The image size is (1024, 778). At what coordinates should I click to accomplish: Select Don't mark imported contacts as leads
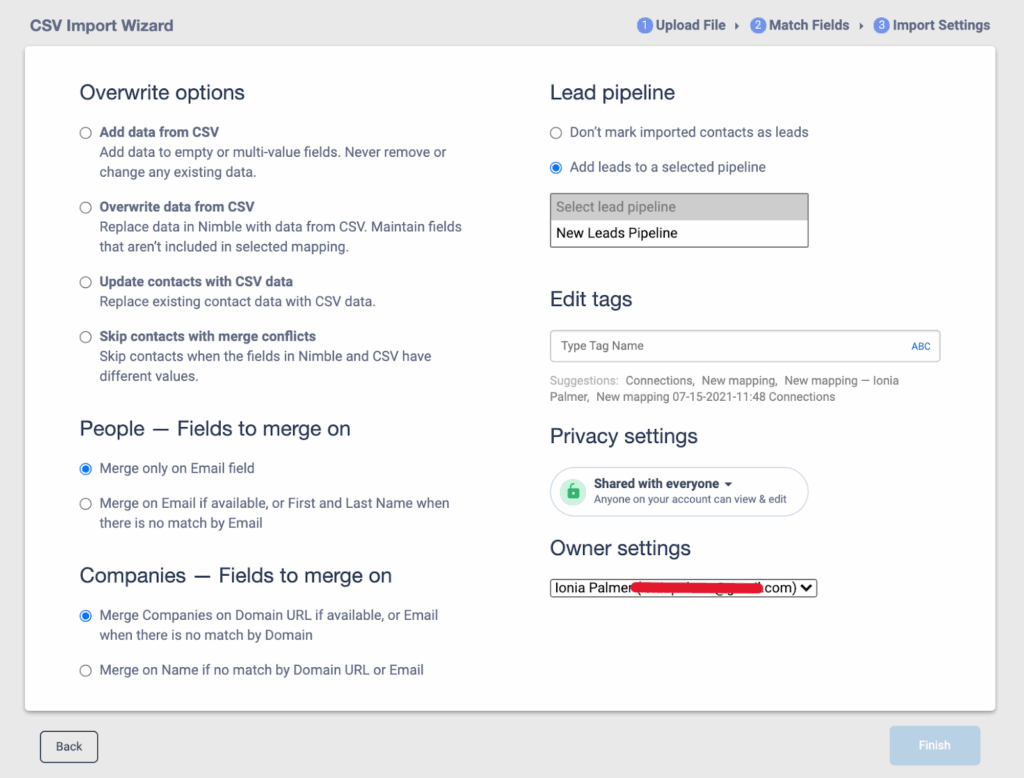[x=556, y=132]
